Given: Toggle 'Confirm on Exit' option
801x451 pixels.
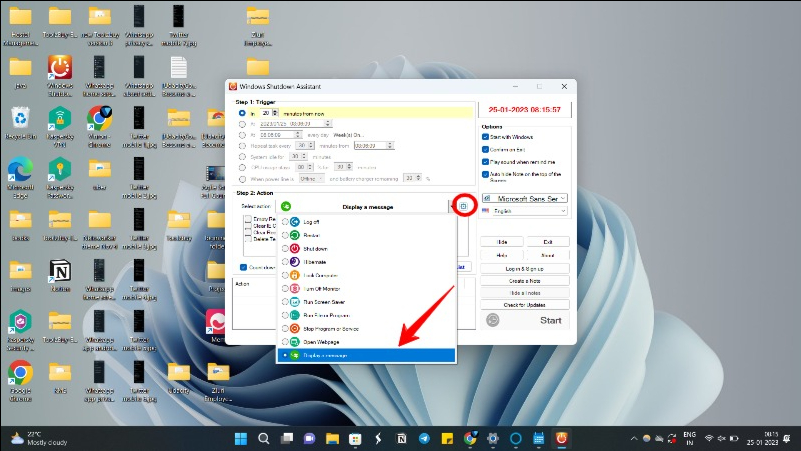Looking at the screenshot, I should [485, 150].
